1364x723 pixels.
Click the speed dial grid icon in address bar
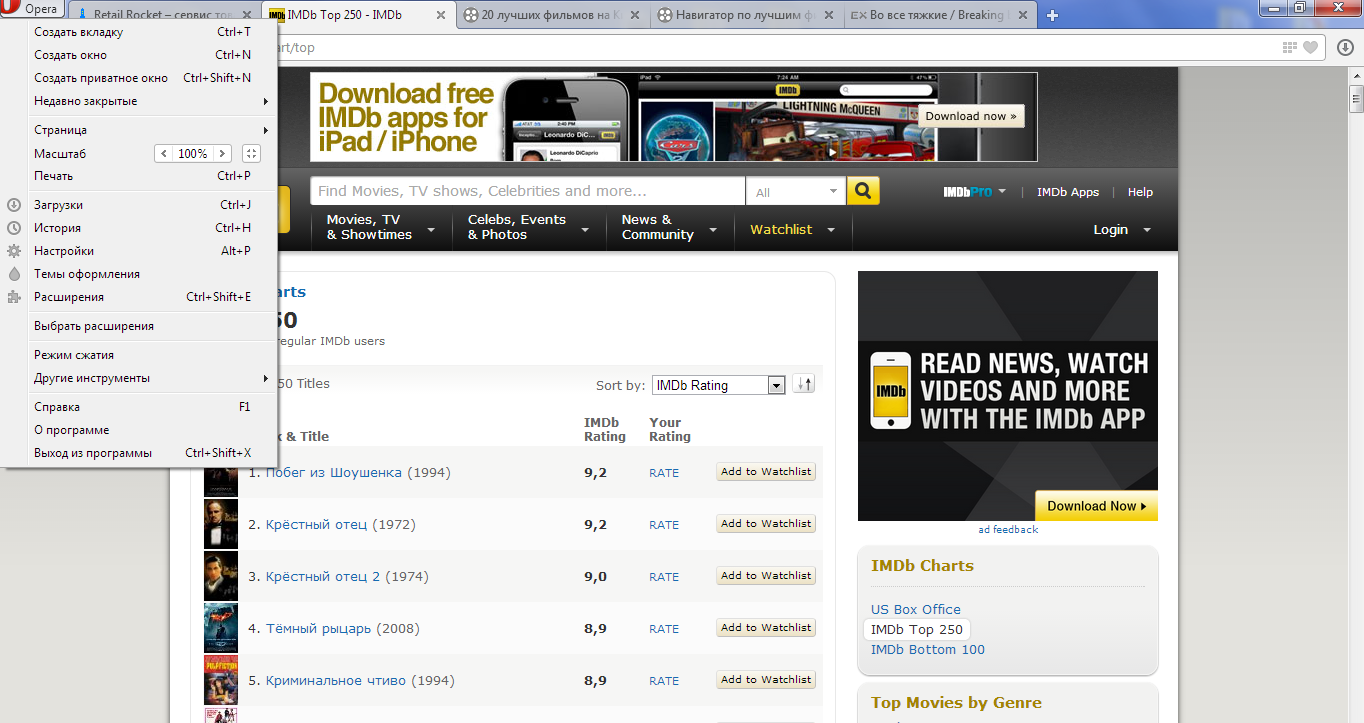pyautogui.click(x=1290, y=47)
